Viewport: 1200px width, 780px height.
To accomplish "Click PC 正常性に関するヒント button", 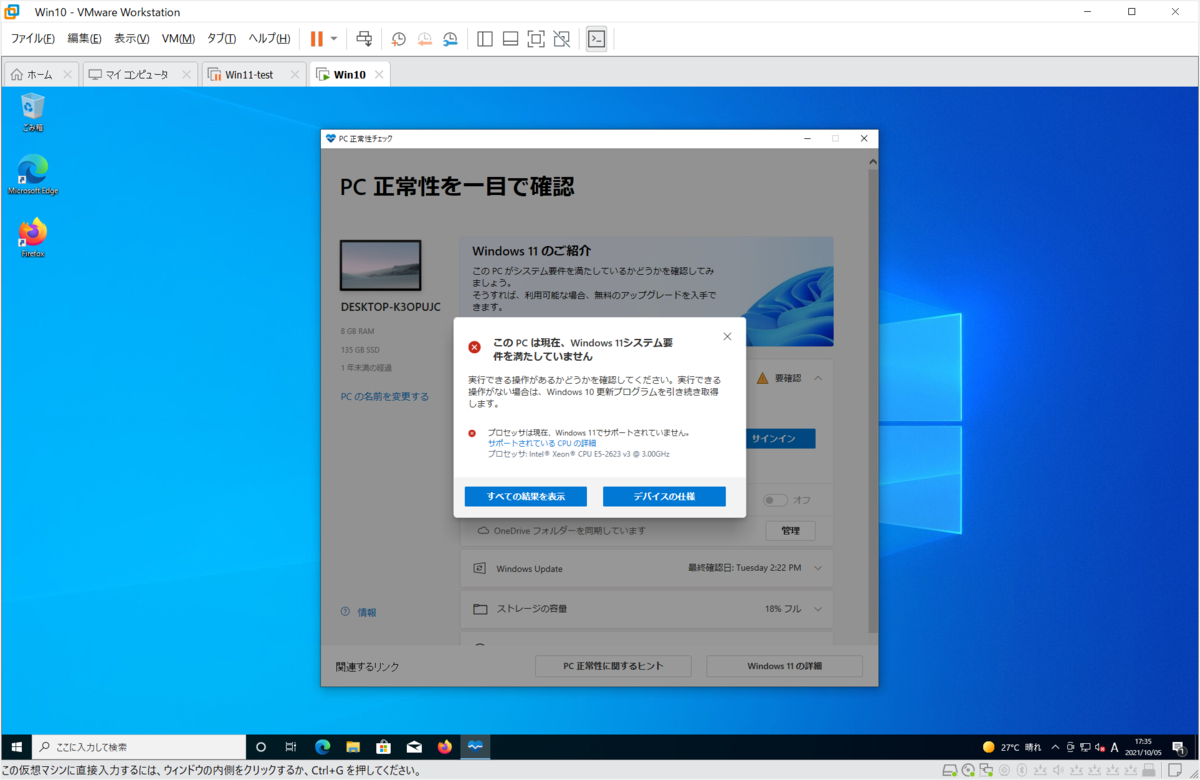I will [613, 666].
